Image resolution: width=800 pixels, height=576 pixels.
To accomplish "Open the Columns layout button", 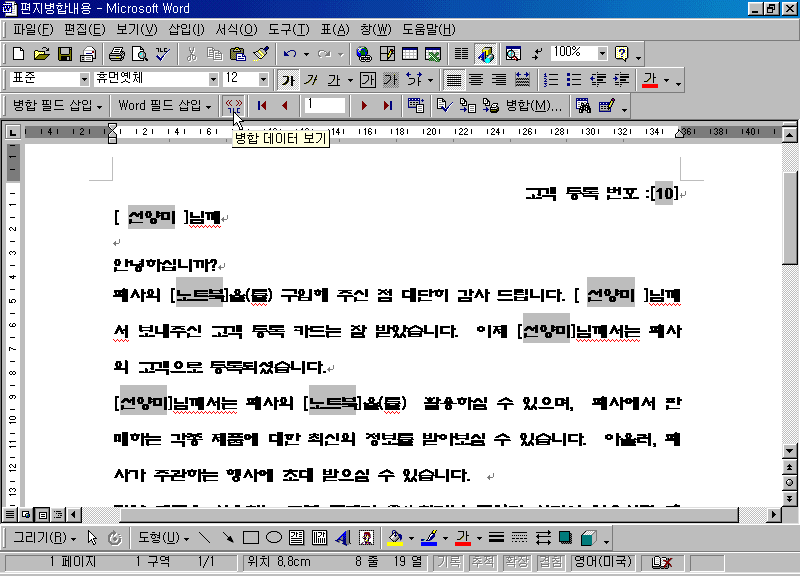I will tap(461, 54).
